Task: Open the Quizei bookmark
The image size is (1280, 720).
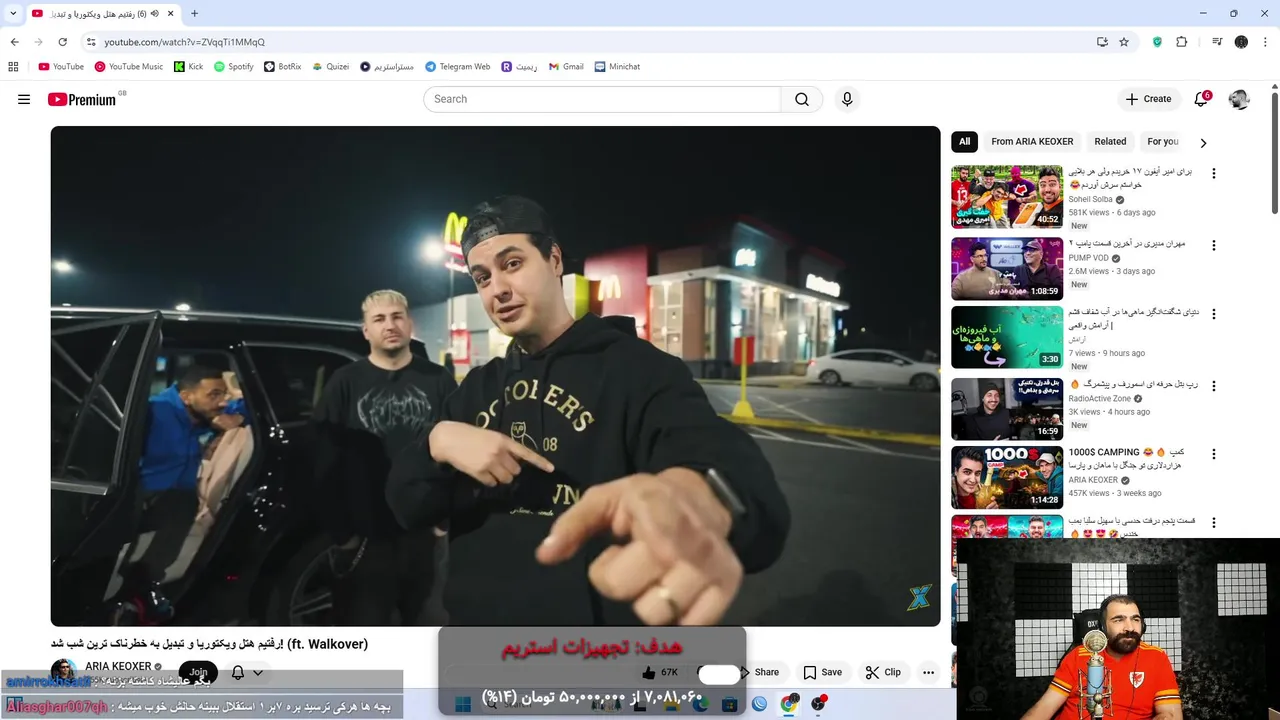Action: pos(331,67)
